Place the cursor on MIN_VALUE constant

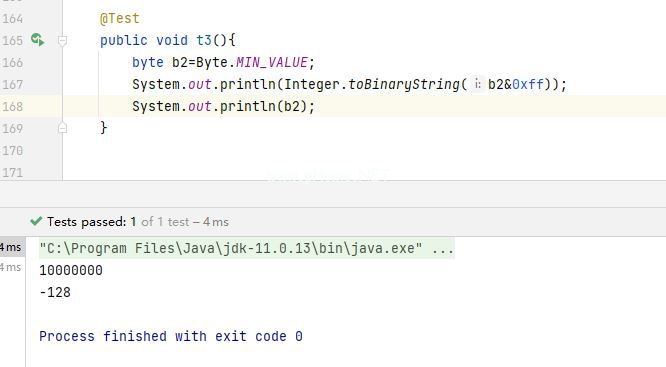coord(272,62)
